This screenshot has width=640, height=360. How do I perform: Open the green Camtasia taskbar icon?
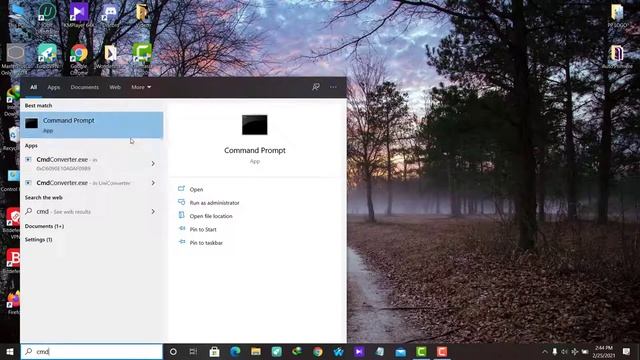[x=421, y=351]
